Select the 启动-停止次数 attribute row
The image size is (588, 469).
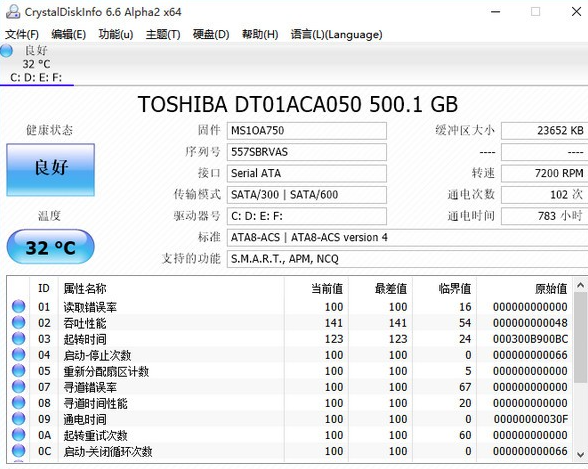point(290,355)
